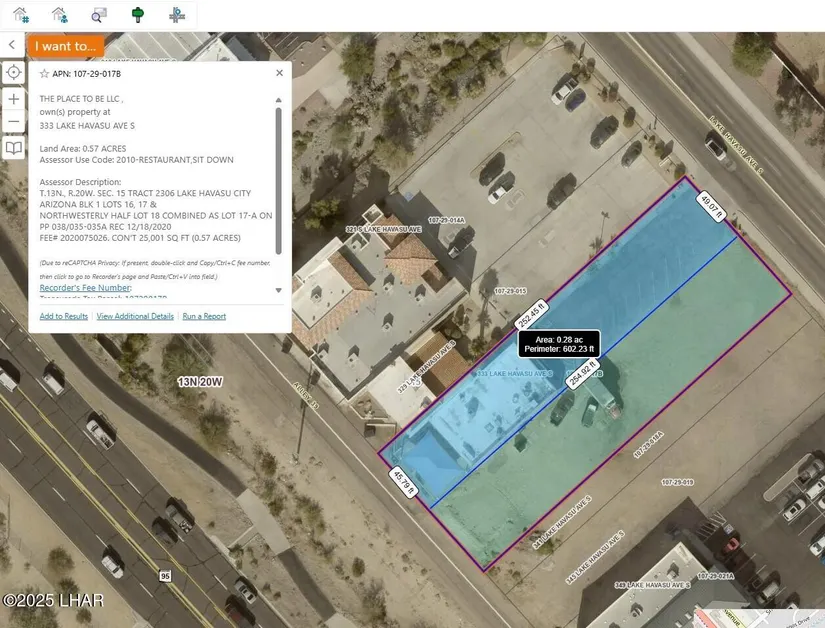This screenshot has width=825, height=628.
Task: Open the book-shaped bookmarks button
Action: tap(13, 148)
